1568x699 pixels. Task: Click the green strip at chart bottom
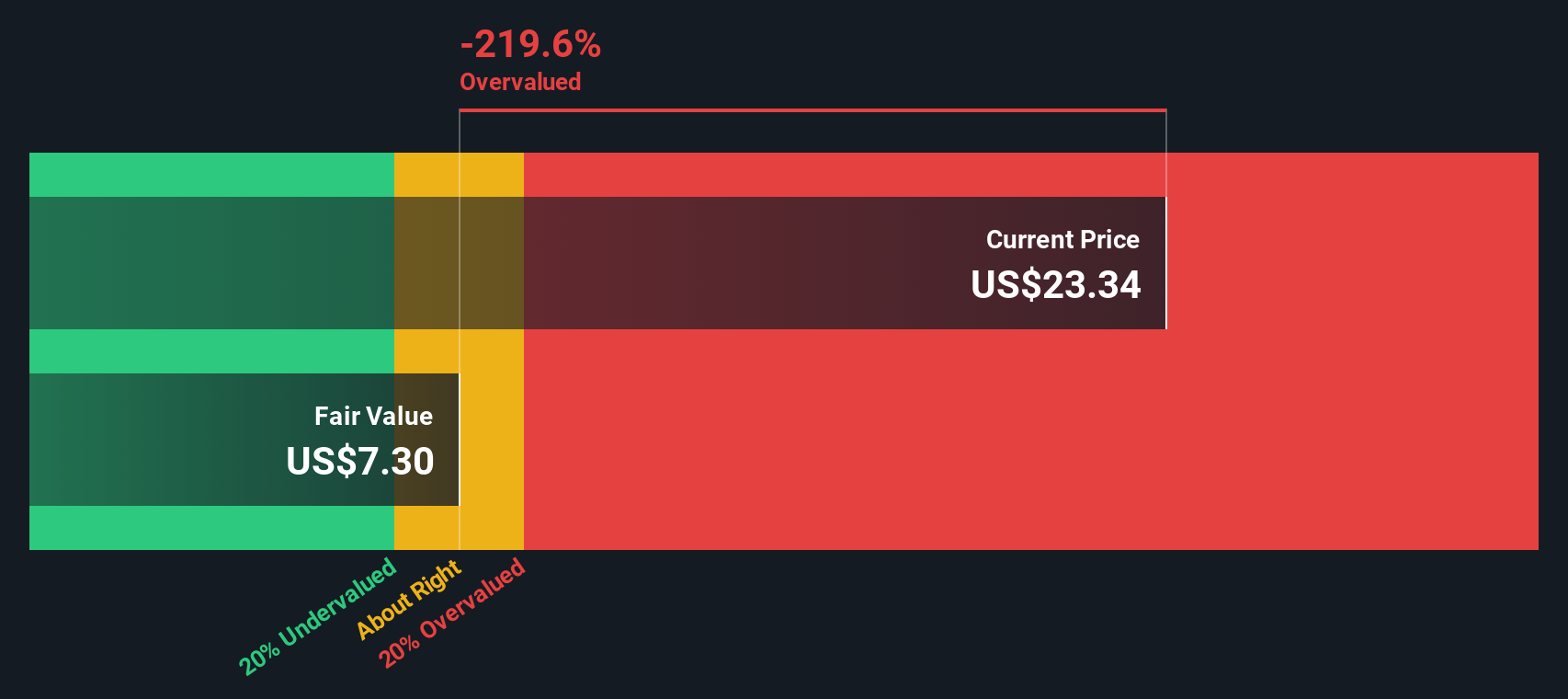tap(211, 528)
